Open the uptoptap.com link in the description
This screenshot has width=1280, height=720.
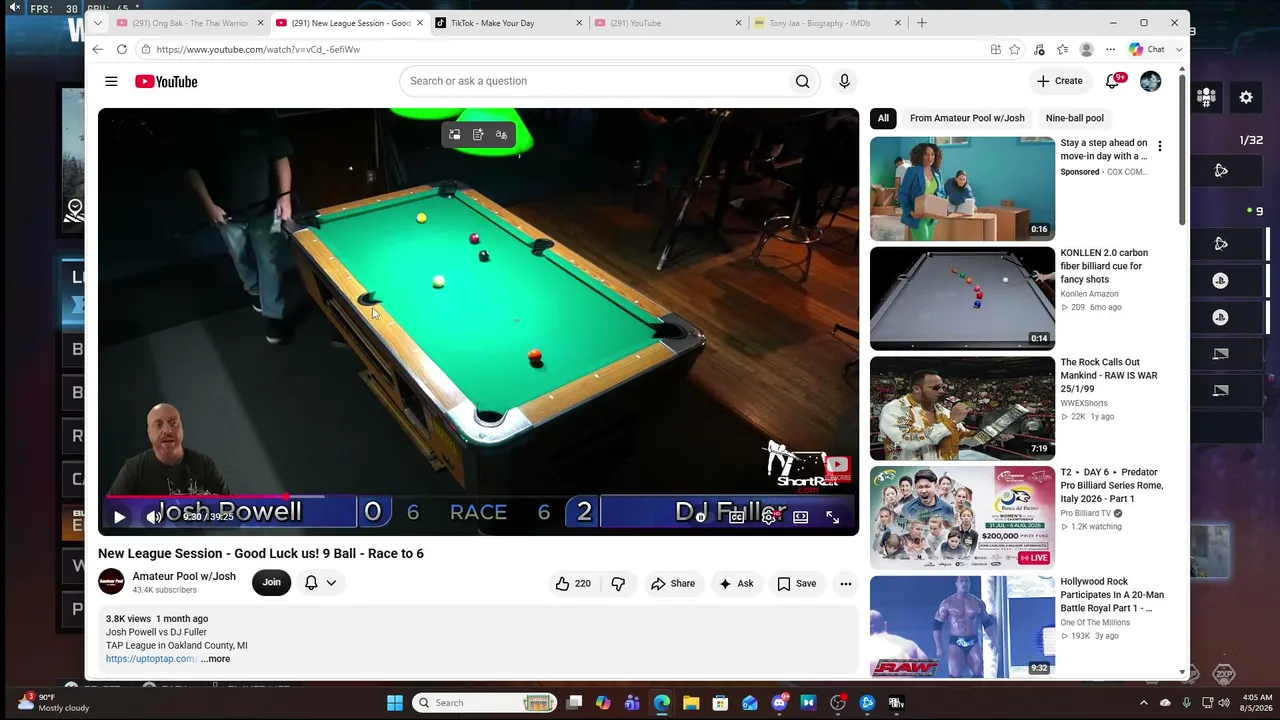pos(151,659)
